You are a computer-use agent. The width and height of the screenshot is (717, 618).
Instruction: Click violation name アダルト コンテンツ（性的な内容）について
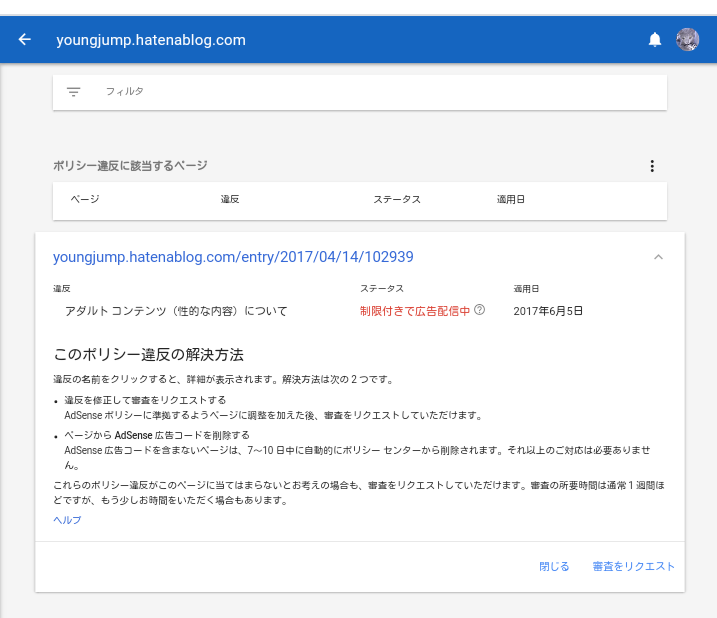[x=176, y=311]
